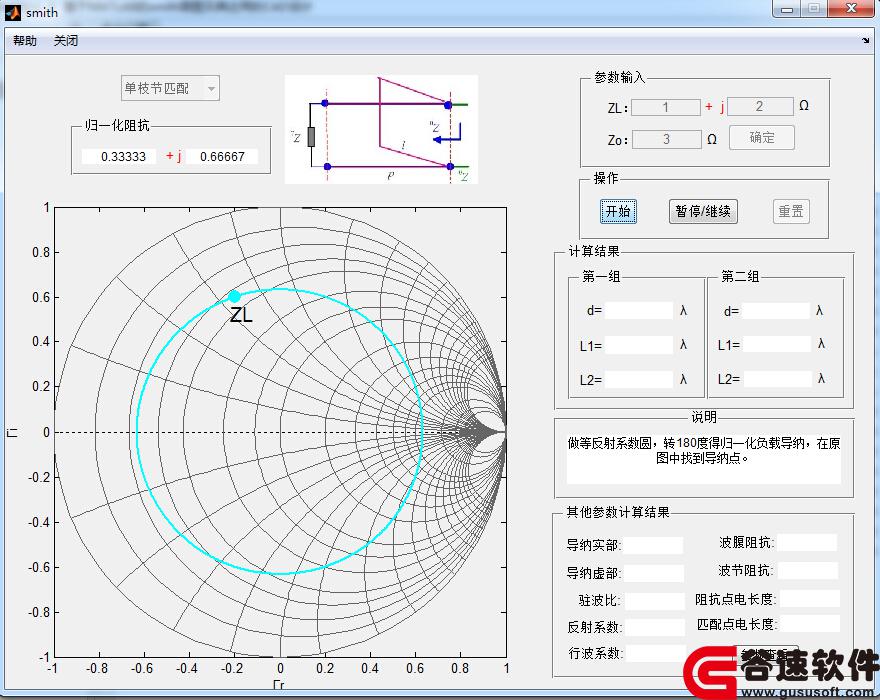Screen dimensions: 880x700
Task: Click the 暂停/继续 pause-resume button
Action: (x=703, y=211)
